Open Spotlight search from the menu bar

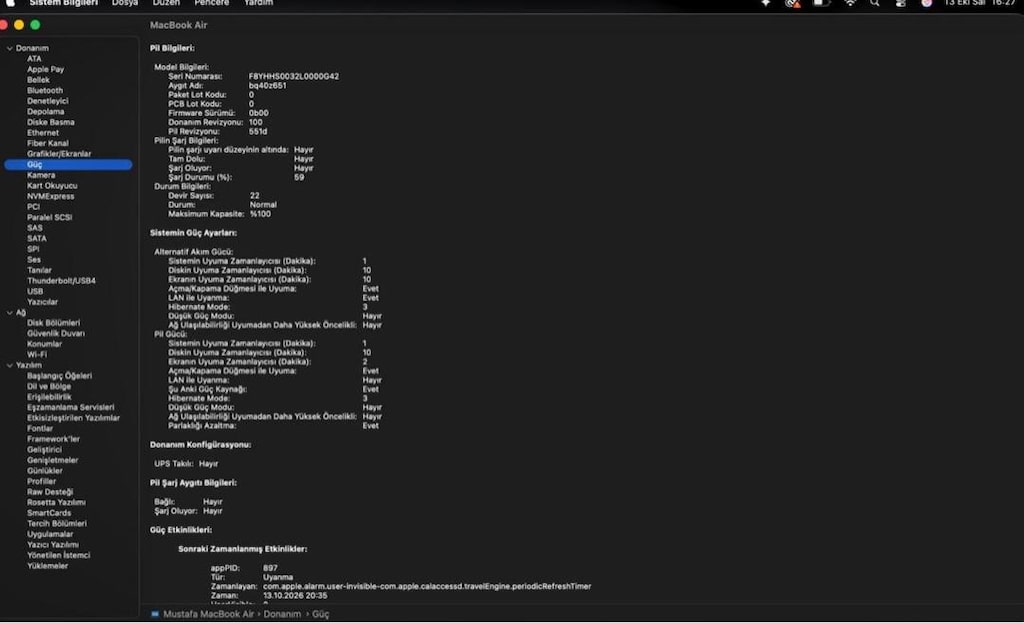tap(874, 3)
